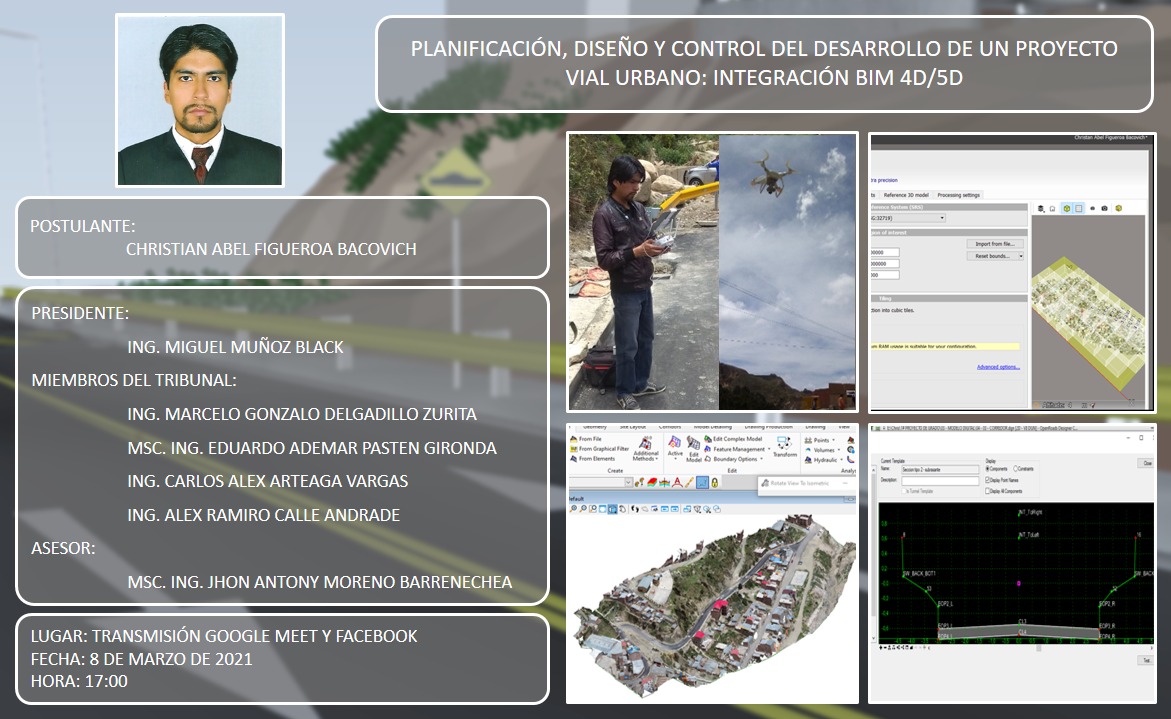Open Additional Methods dropdown
The height and width of the screenshot is (719, 1171).
point(645,449)
